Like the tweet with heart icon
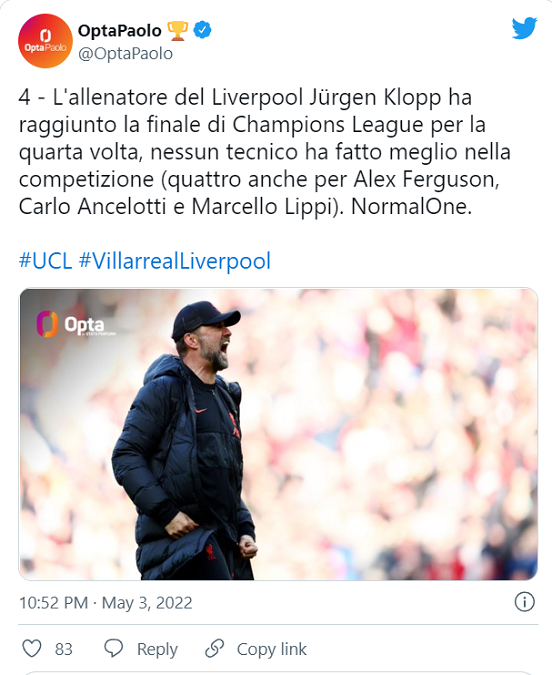This screenshot has height=675, width=552. point(32,648)
